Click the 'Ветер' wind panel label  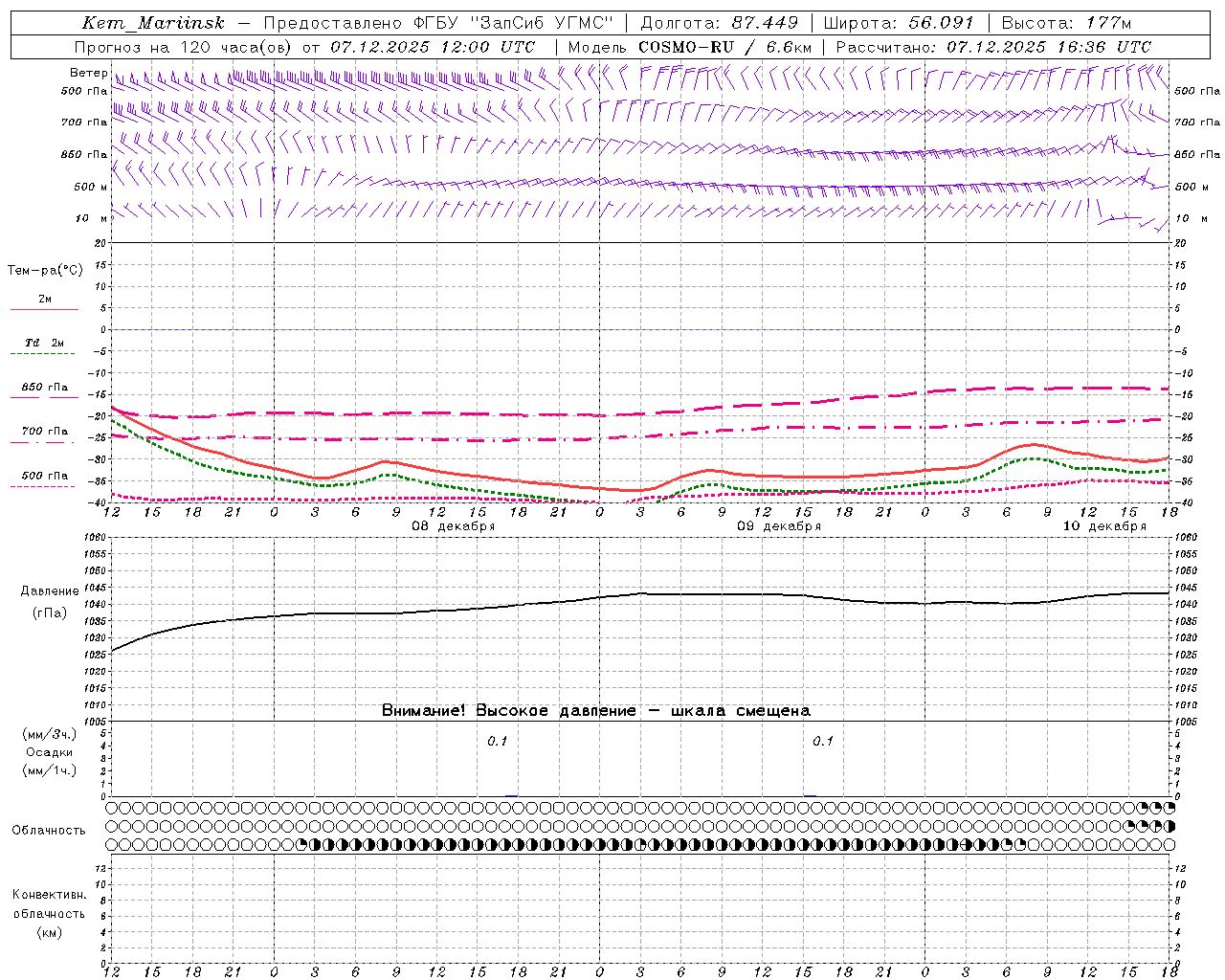point(89,73)
